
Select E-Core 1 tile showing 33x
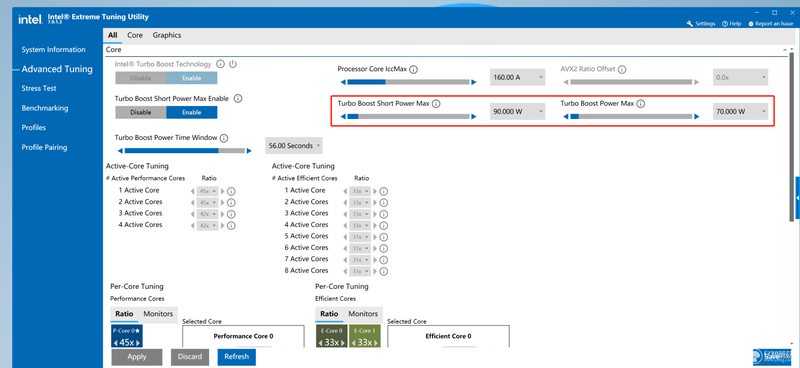pyautogui.click(x=365, y=337)
